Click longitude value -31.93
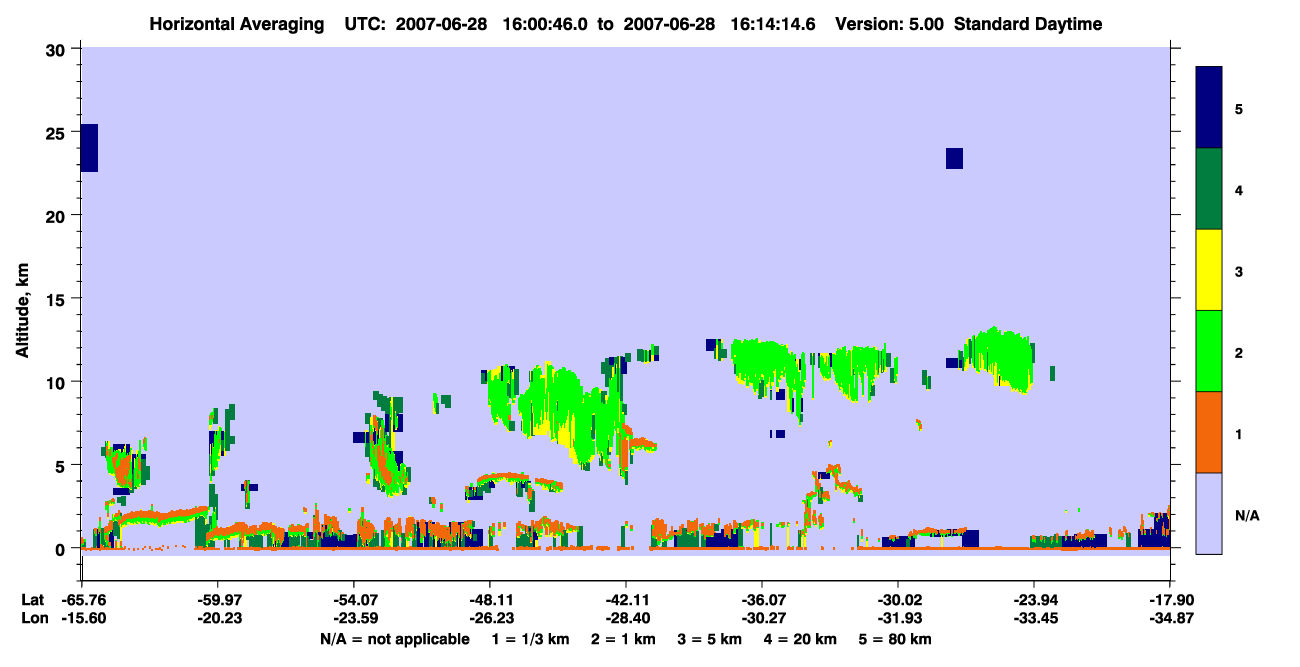Image resolution: width=1300 pixels, height=667 pixels. 898,618
